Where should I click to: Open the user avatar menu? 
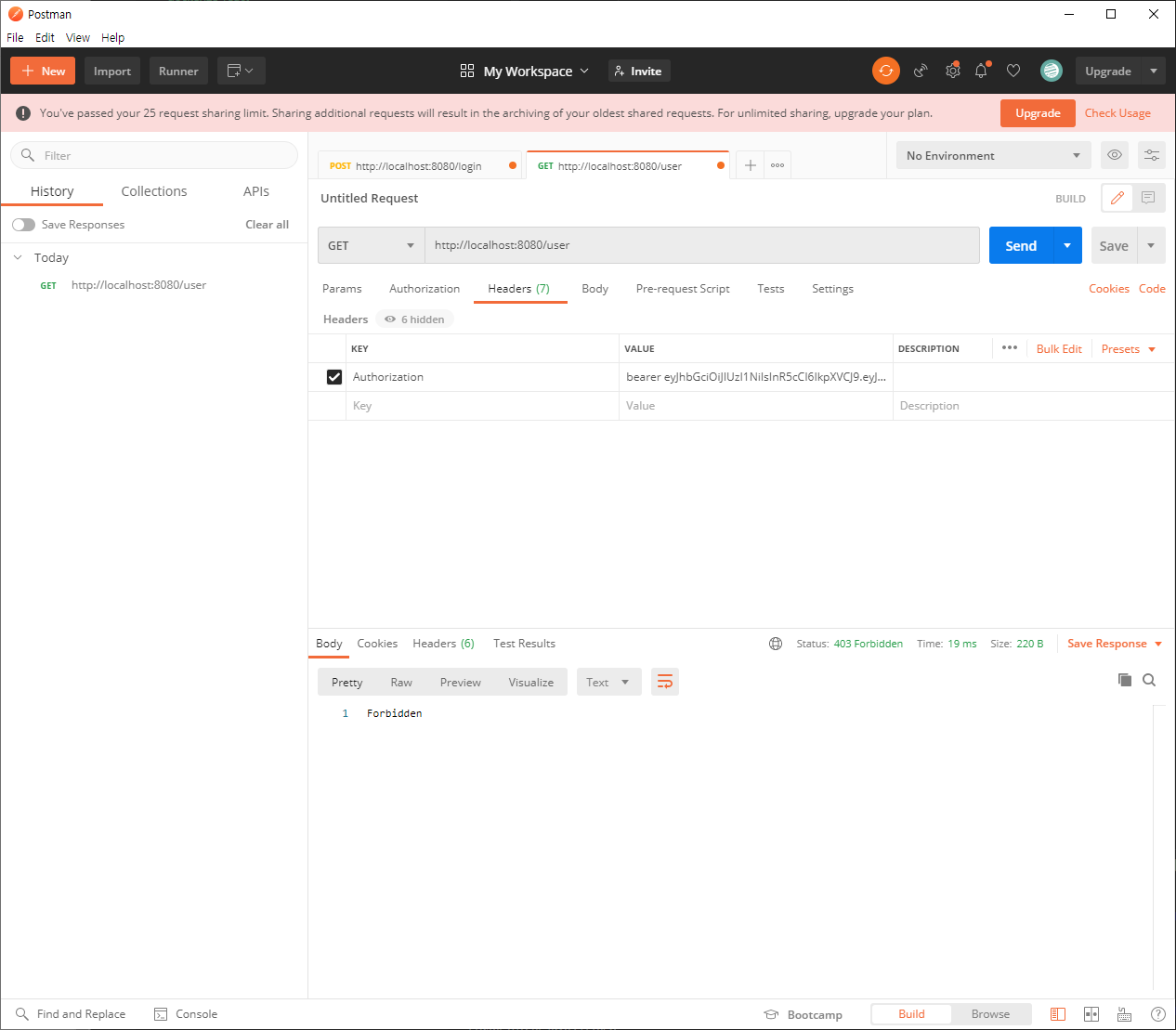pyautogui.click(x=1052, y=71)
